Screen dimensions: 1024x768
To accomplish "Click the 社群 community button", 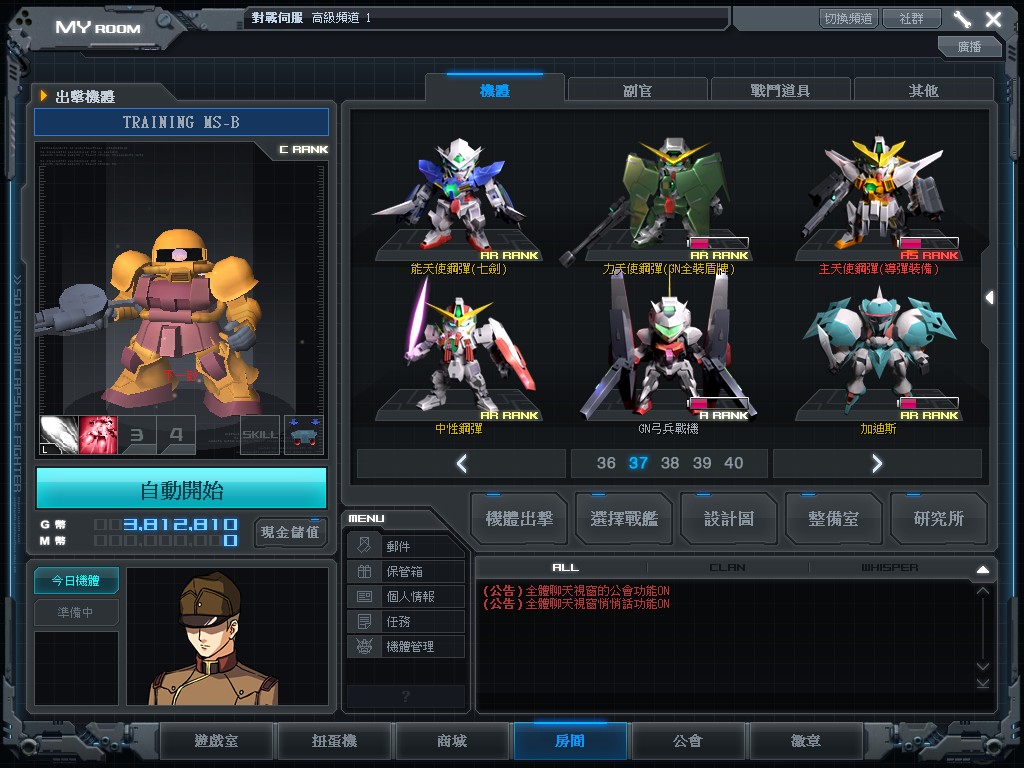I will click(912, 18).
